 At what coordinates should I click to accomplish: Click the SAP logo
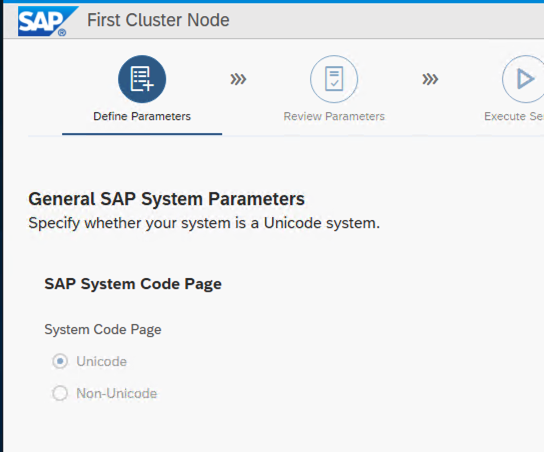point(48,21)
